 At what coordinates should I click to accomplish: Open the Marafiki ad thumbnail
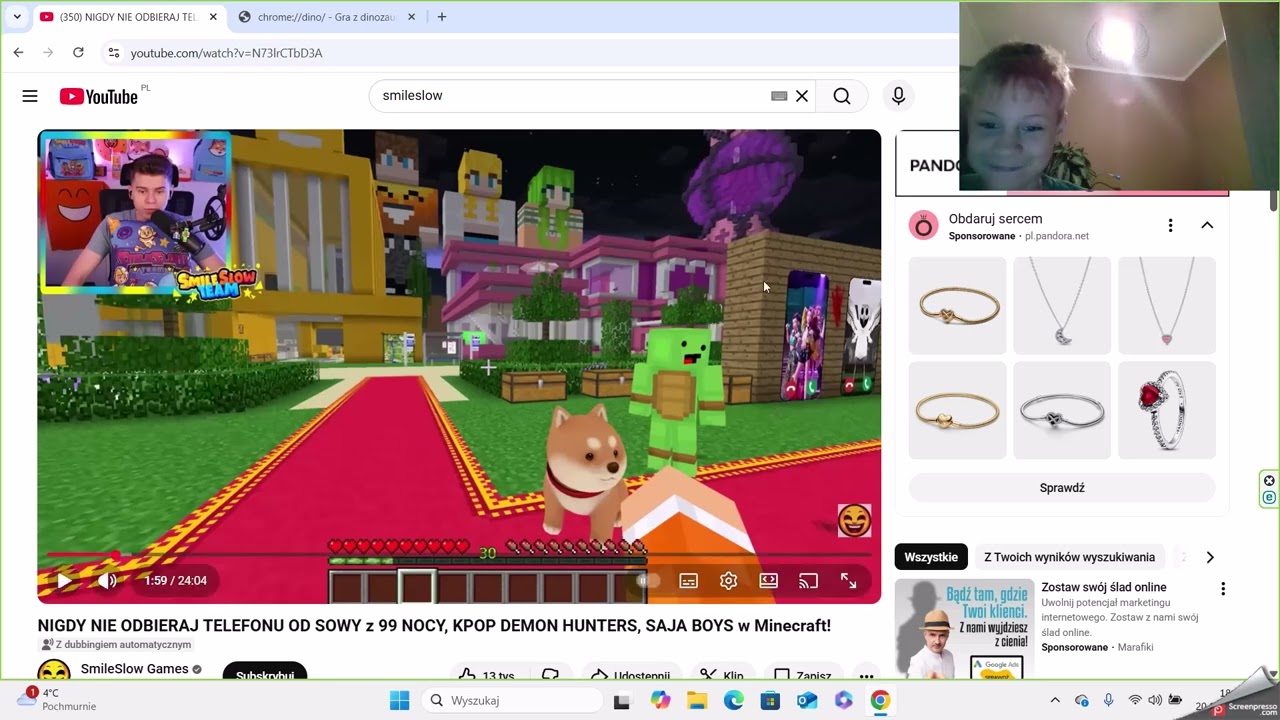964,629
